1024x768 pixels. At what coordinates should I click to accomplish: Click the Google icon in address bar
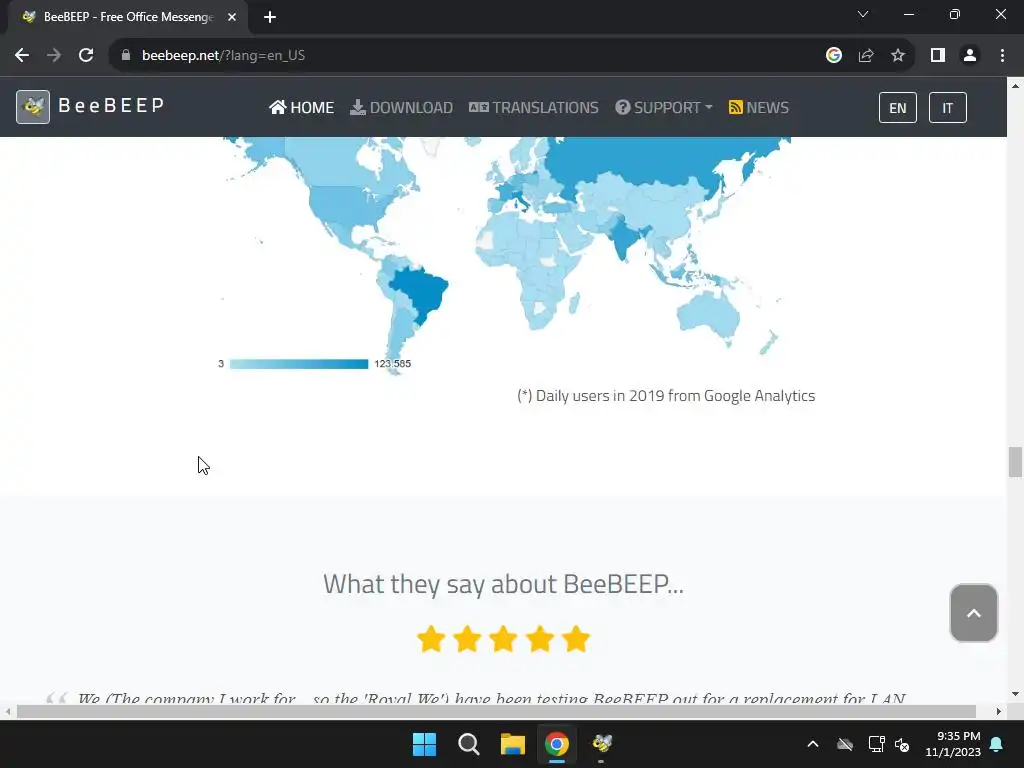pos(834,56)
